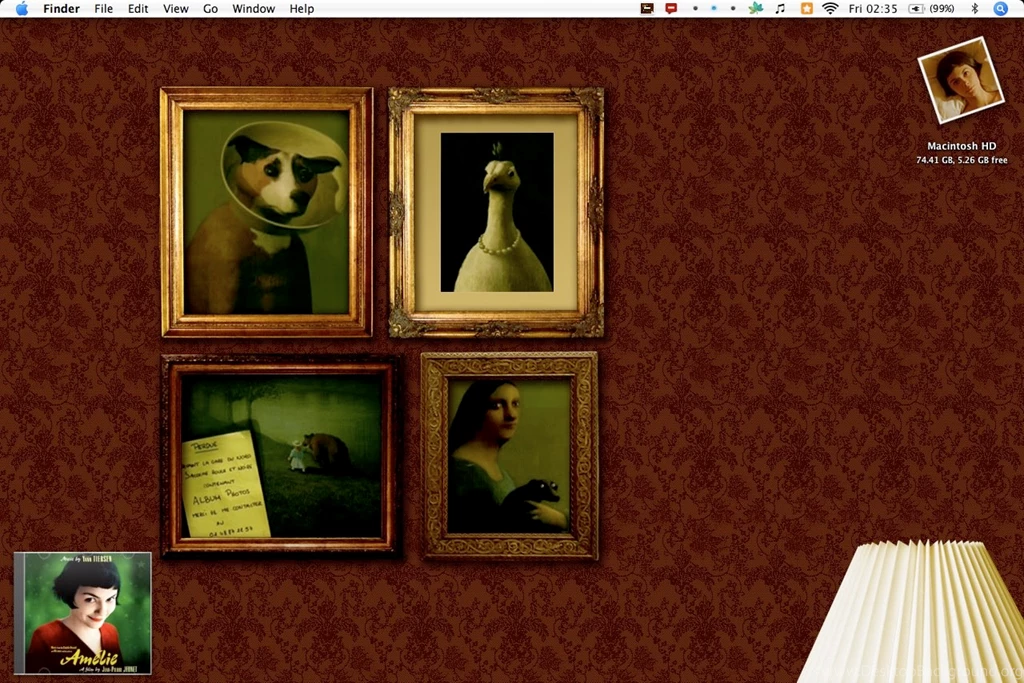Open the music note menu bar item
The width and height of the screenshot is (1024, 683).
point(780,8)
